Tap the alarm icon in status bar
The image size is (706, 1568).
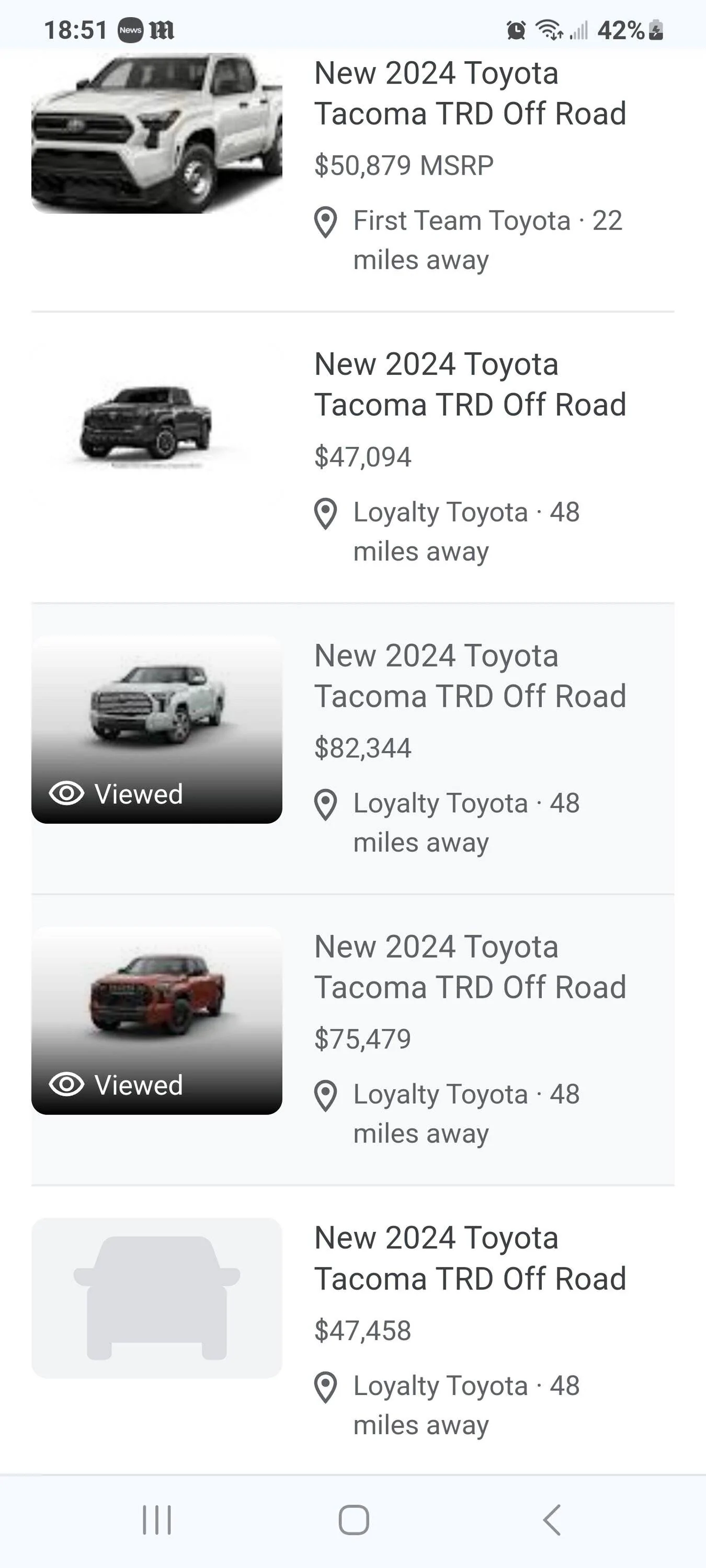click(x=516, y=30)
